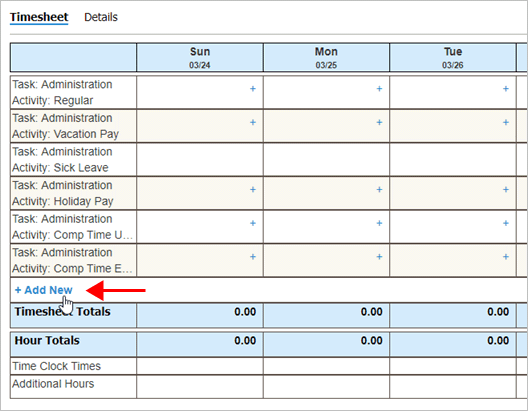Viewport: 528px width, 411px height.
Task: Add Monday hours for Regular activity
Action: (x=379, y=89)
